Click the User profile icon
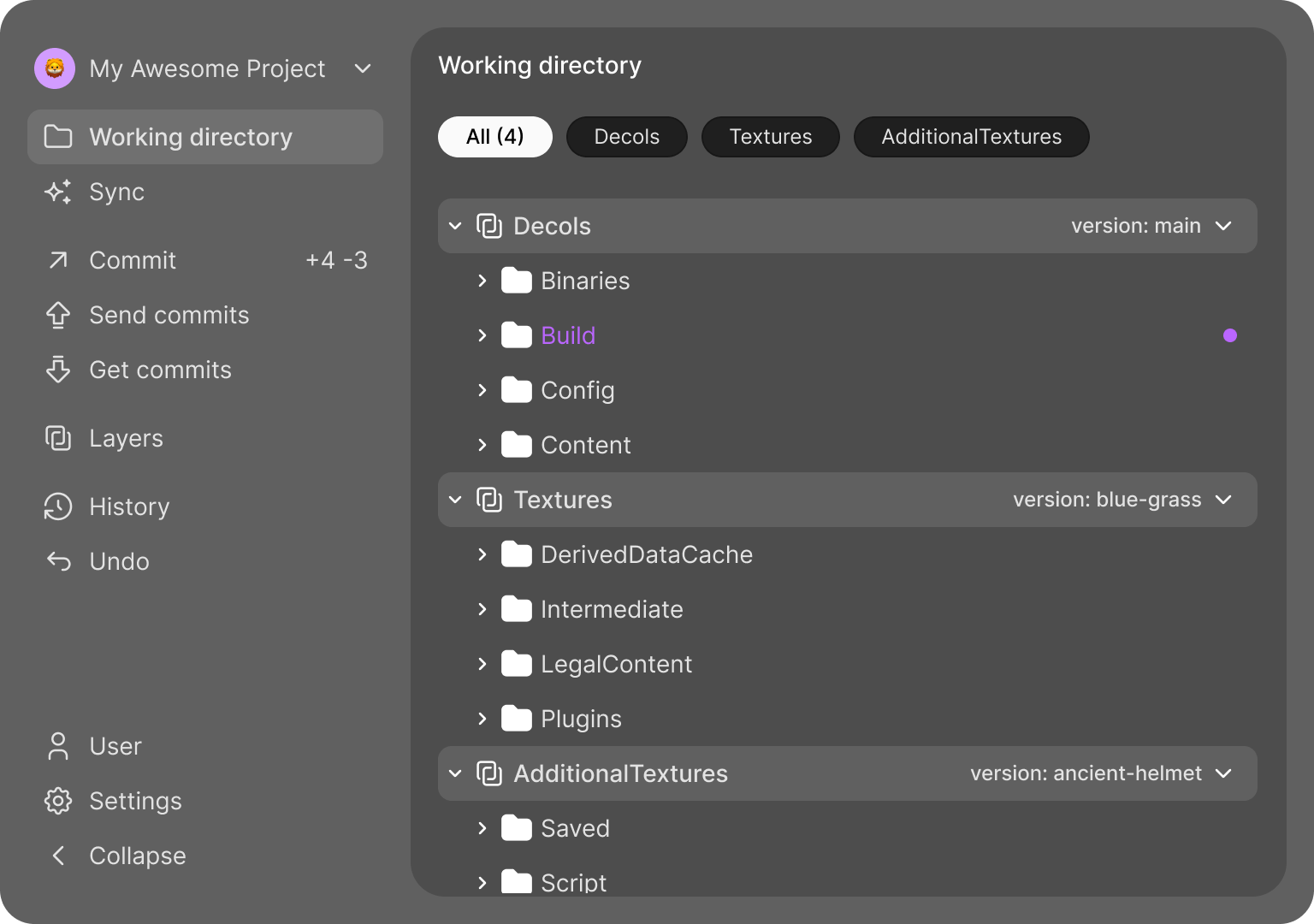Screen dimensions: 1314x924 (x=58, y=746)
